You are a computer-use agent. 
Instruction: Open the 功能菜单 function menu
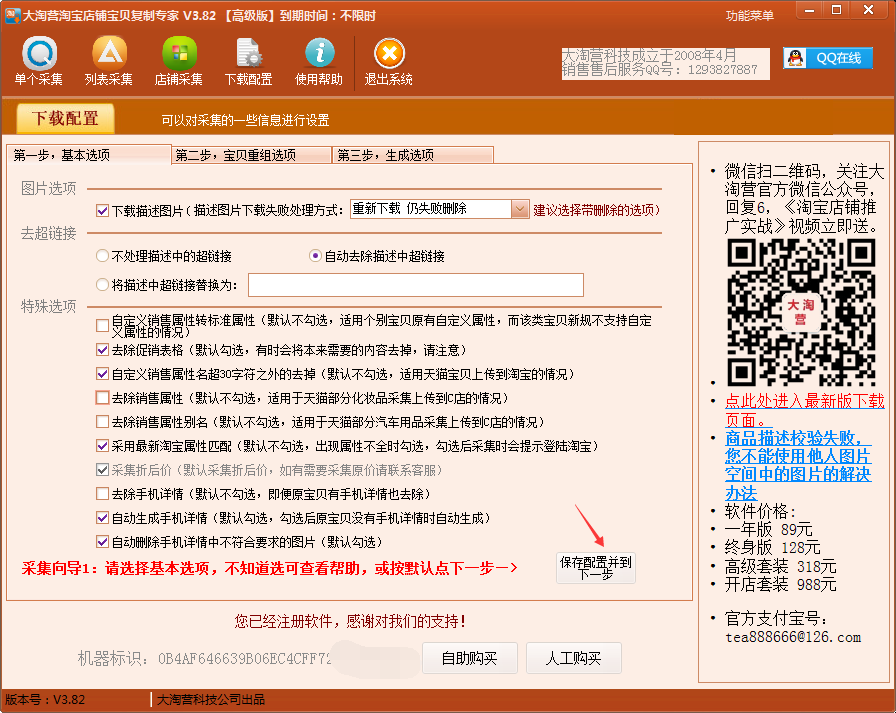(750, 15)
